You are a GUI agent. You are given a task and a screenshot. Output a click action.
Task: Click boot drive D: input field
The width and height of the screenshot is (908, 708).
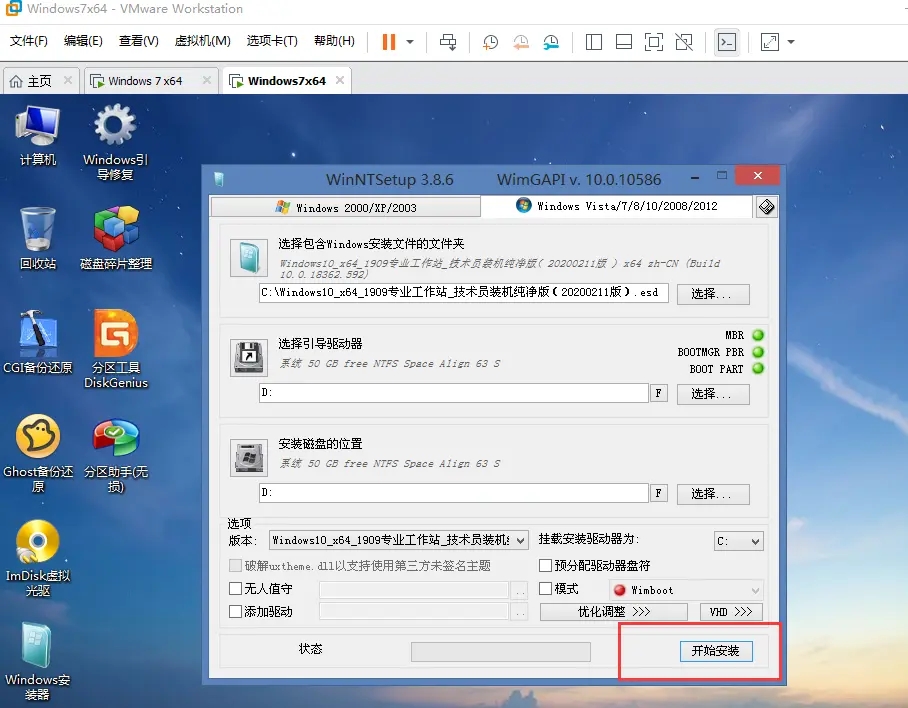pyautogui.click(x=453, y=393)
